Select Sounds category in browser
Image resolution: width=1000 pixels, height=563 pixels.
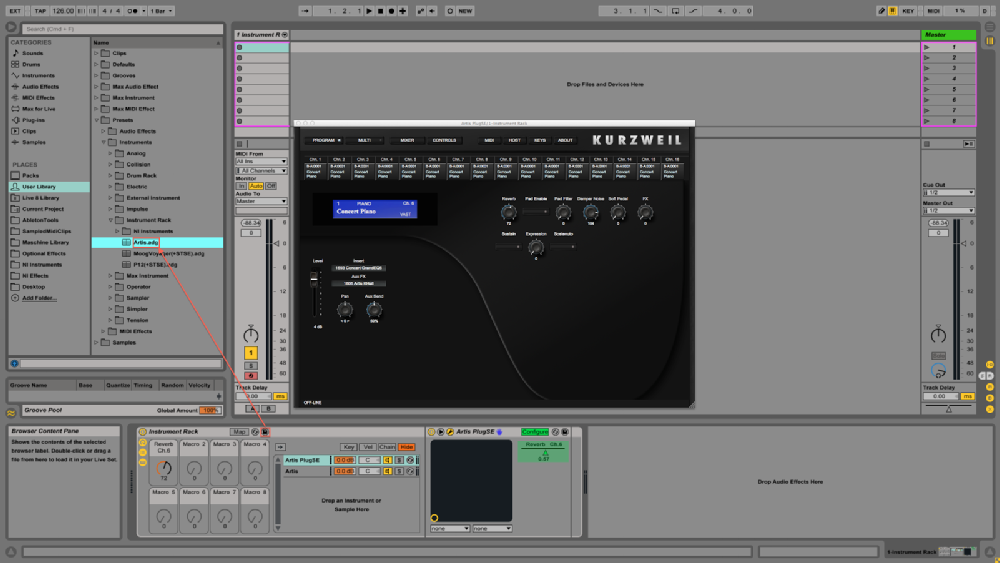tap(33, 53)
